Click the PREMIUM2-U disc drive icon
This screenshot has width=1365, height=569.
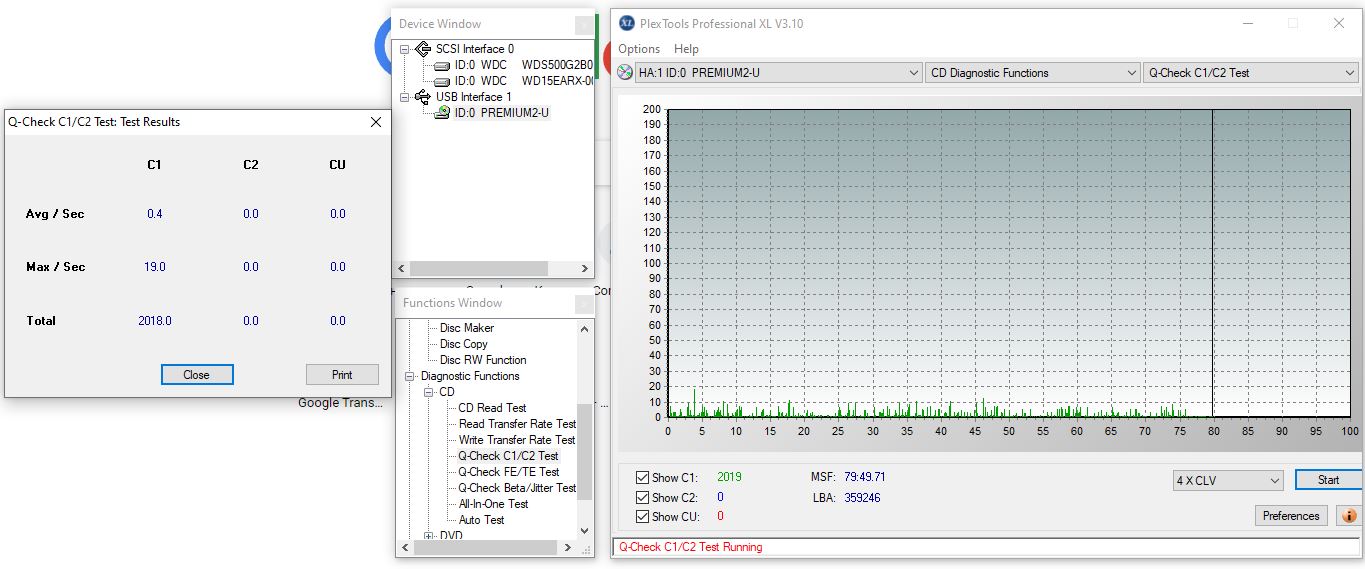(441, 113)
